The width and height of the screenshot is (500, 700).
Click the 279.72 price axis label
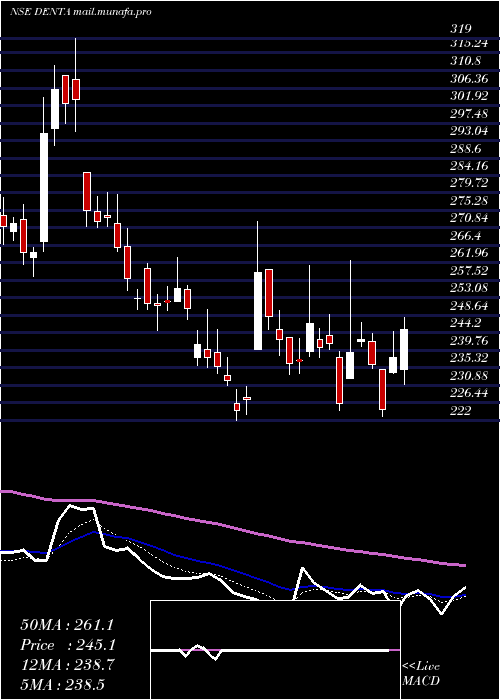[x=469, y=183]
